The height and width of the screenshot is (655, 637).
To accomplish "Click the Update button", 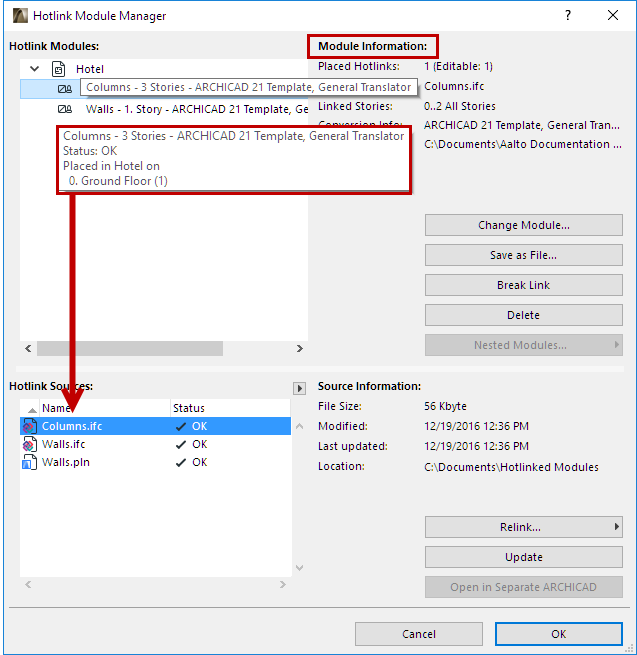I will pos(523,557).
